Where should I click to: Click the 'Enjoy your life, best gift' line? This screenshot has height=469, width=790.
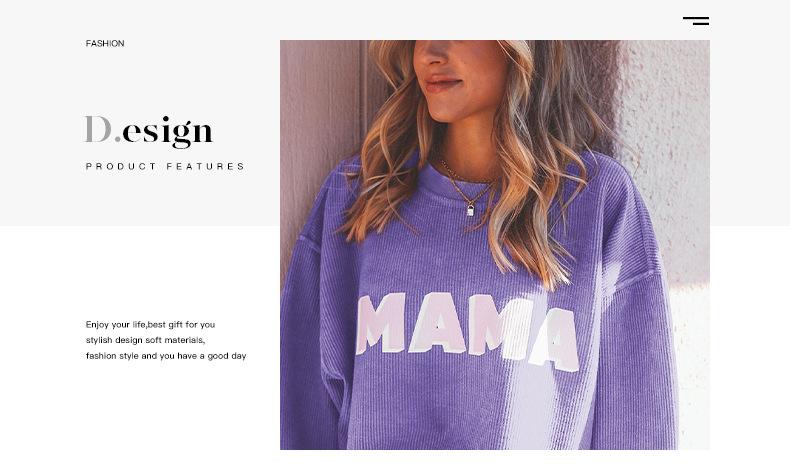click(x=150, y=324)
